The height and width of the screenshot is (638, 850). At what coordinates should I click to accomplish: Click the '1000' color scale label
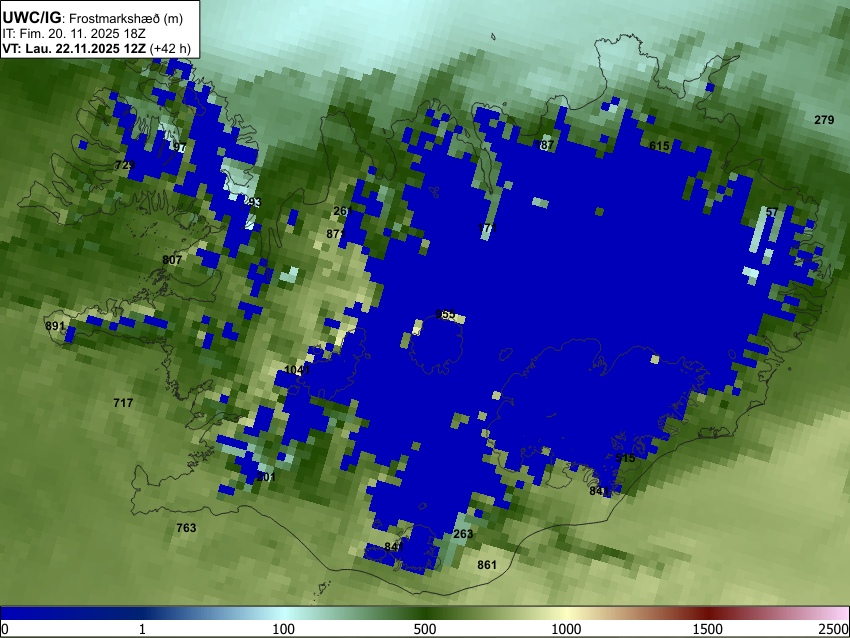[566, 629]
